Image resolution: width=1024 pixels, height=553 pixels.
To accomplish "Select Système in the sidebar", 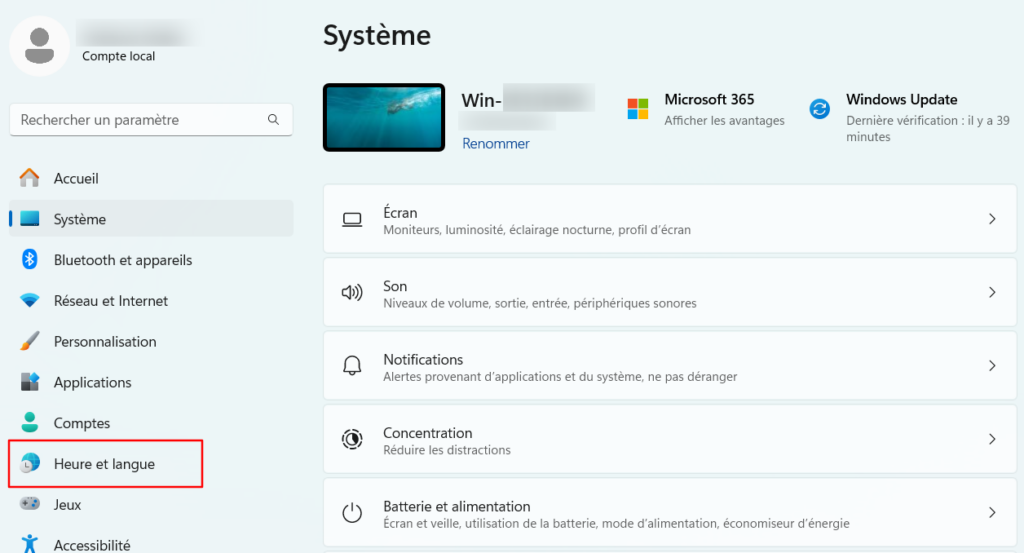I will pyautogui.click(x=80, y=219).
